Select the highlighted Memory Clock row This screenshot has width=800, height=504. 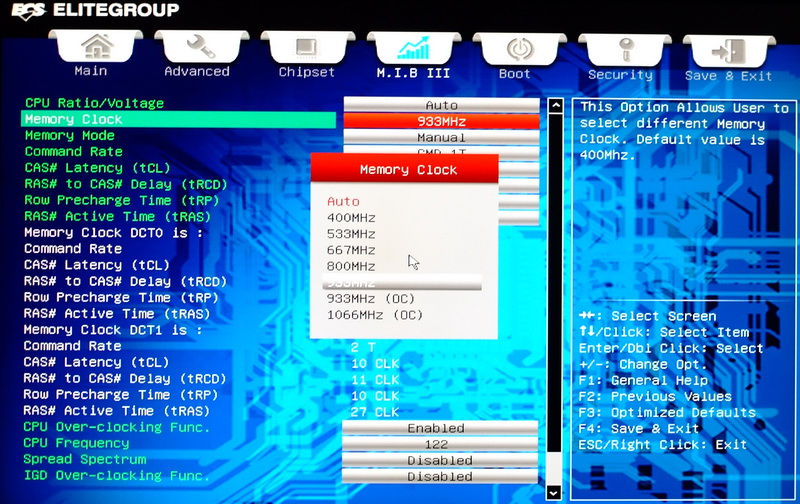pos(179,119)
